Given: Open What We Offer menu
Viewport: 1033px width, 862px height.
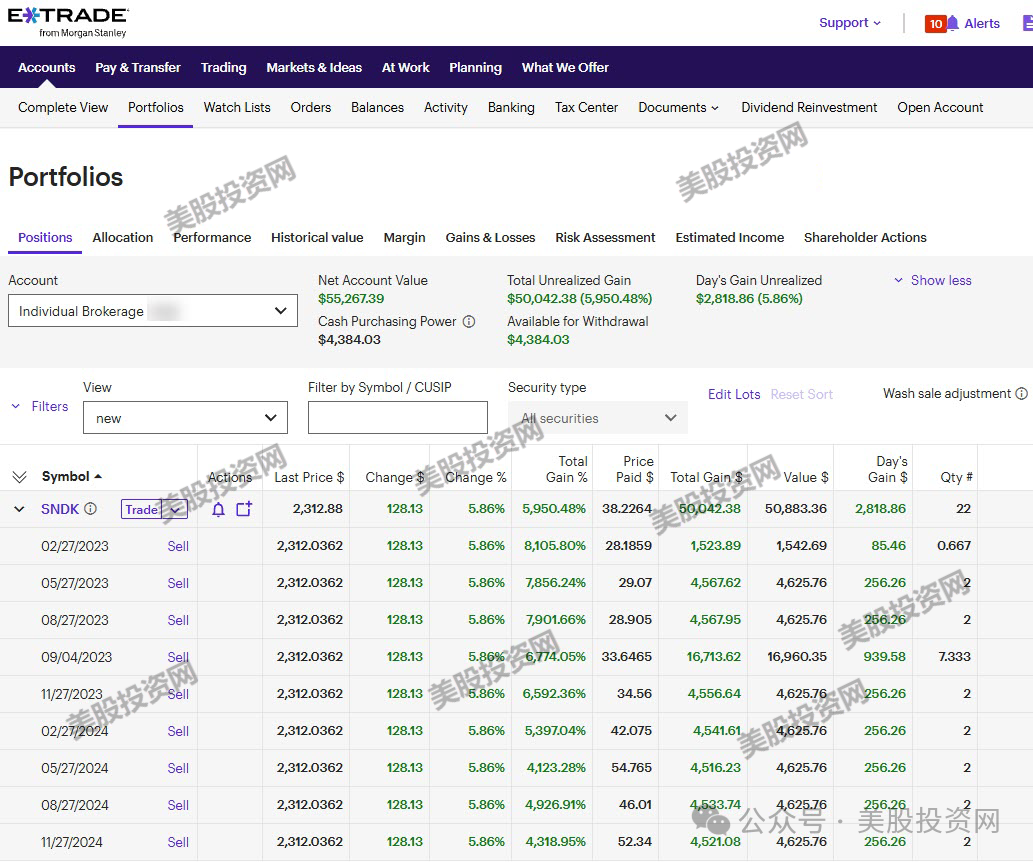Looking at the screenshot, I should tap(565, 67).
